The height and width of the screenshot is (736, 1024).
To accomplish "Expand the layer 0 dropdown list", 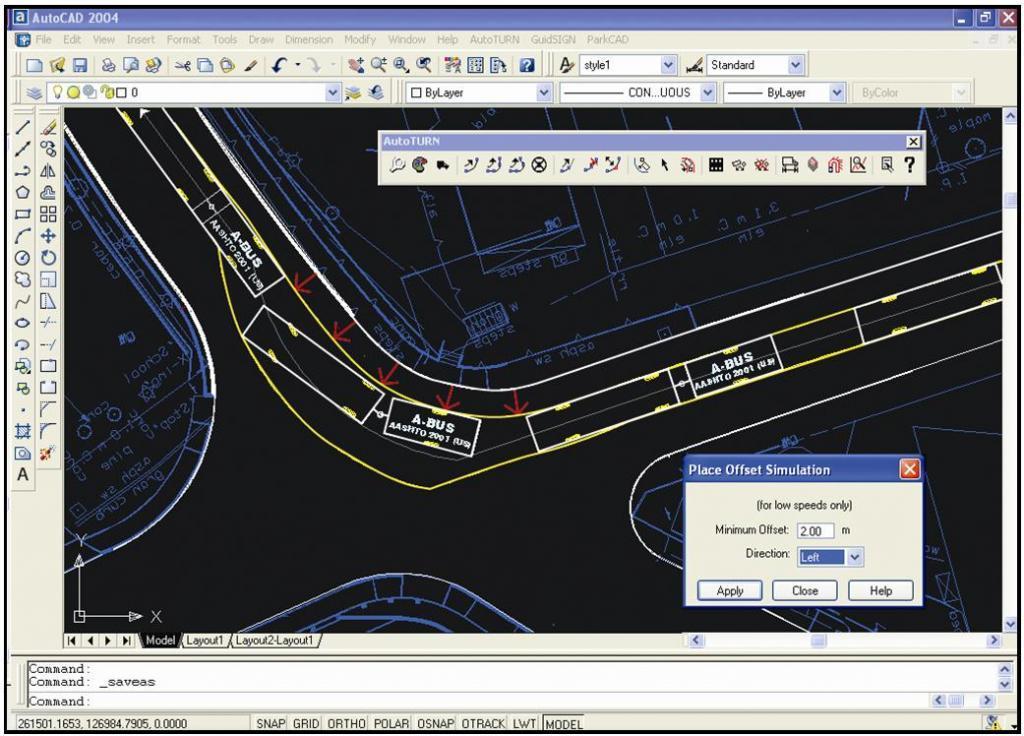I will [x=332, y=93].
